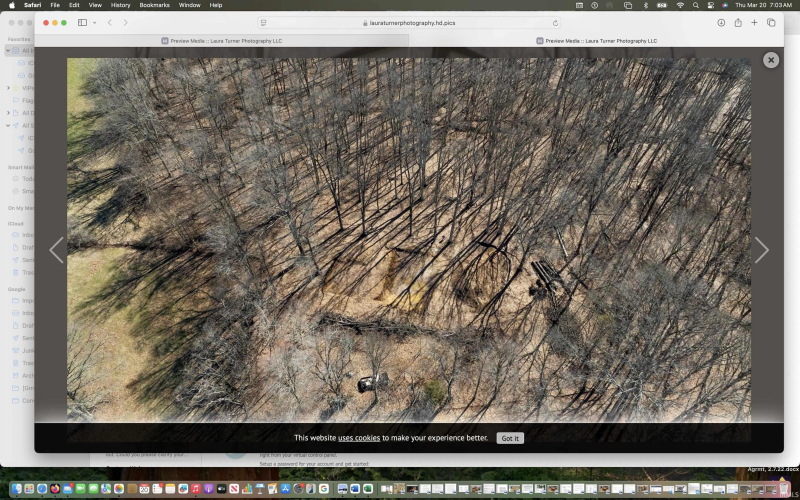Open Control Center in menu bar
Screen dimensions: 800x500
point(710,5)
